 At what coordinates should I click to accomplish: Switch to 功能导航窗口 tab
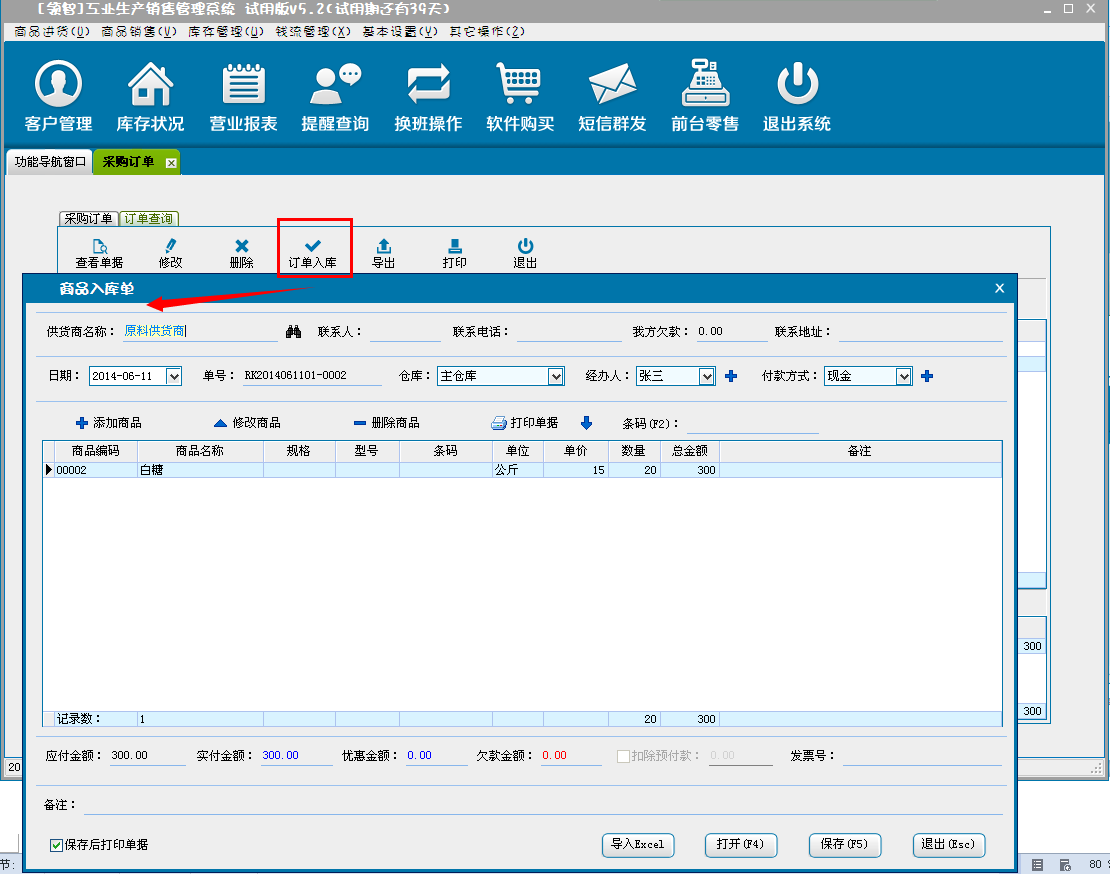[x=50, y=161]
